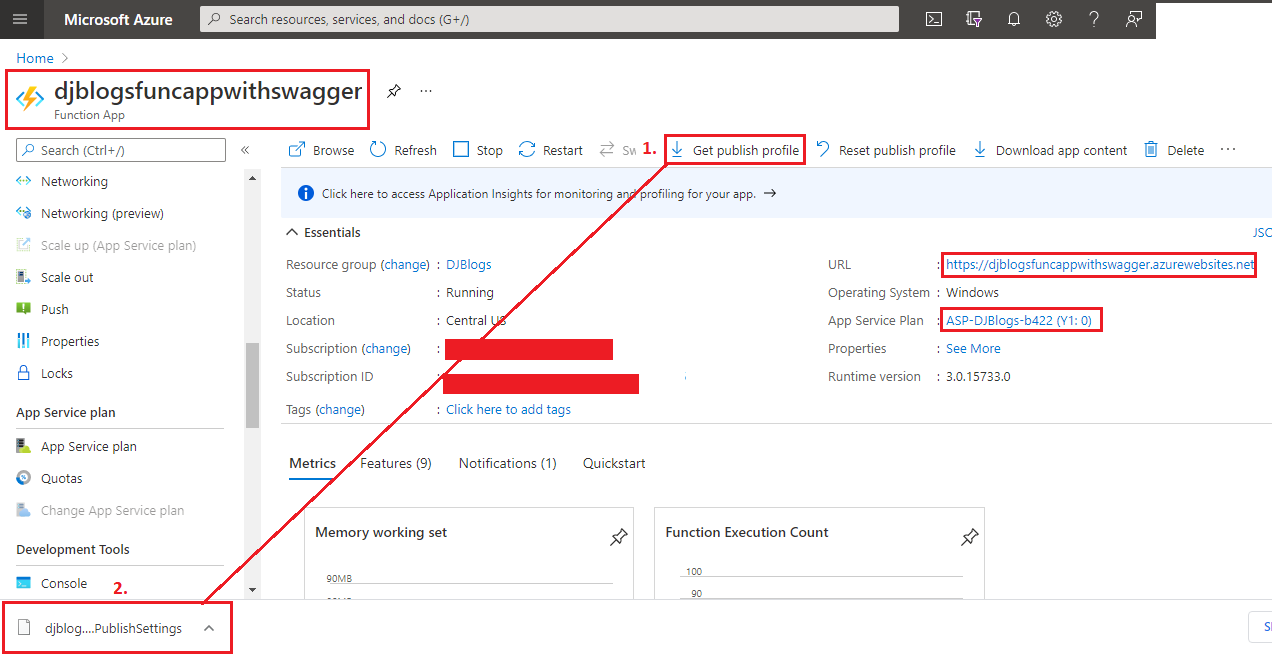Pin the Function Execution Count chart
This screenshot has width=1272, height=656.
pos(969,538)
